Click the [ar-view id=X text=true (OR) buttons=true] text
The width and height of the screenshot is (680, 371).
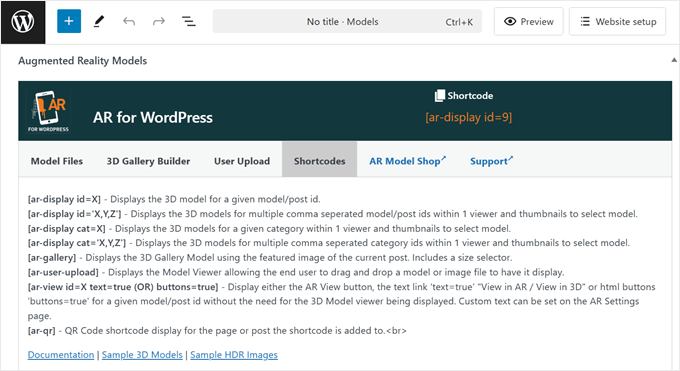pyautogui.click(x=123, y=287)
